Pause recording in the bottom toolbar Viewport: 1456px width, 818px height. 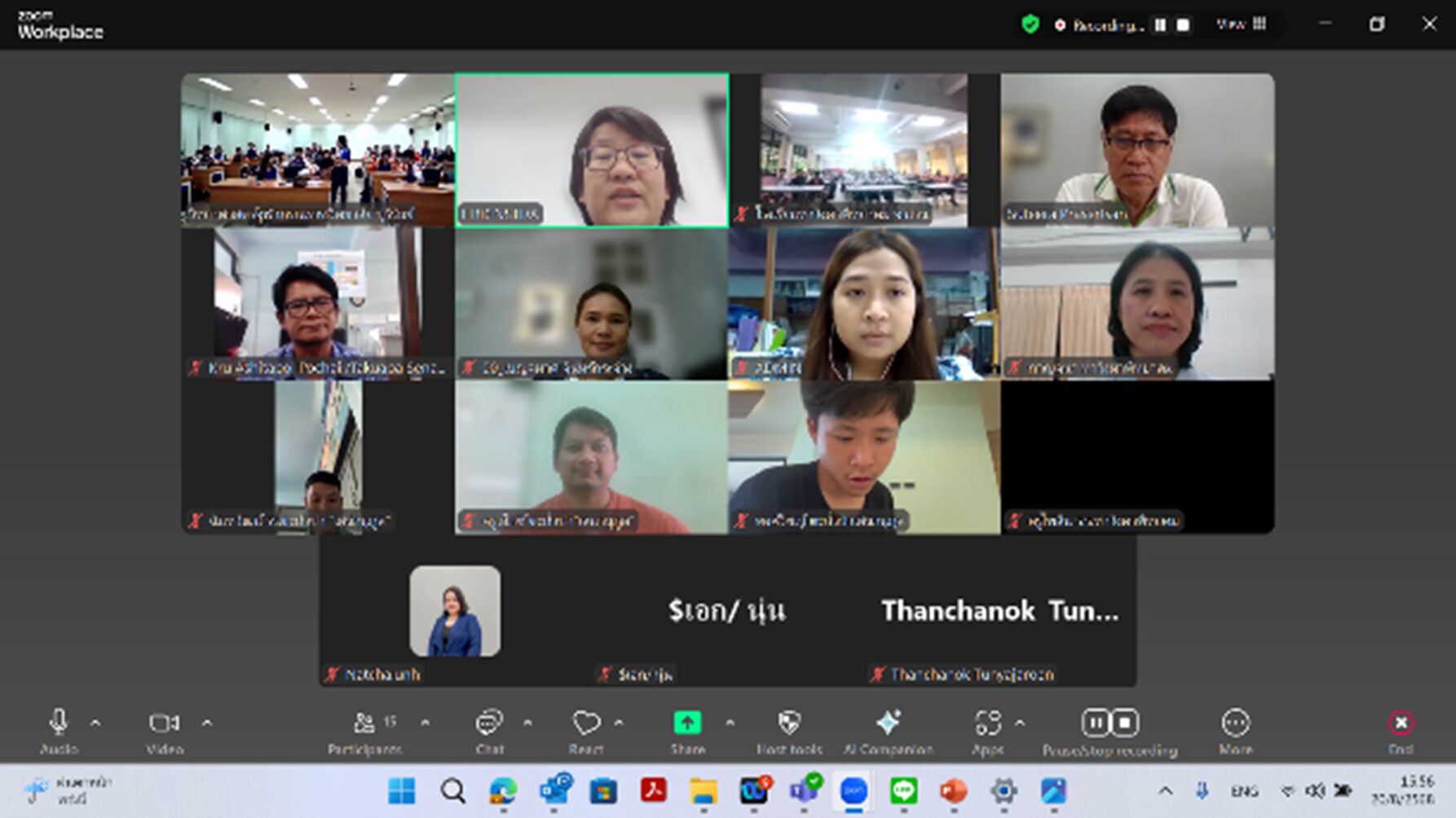[x=1096, y=723]
